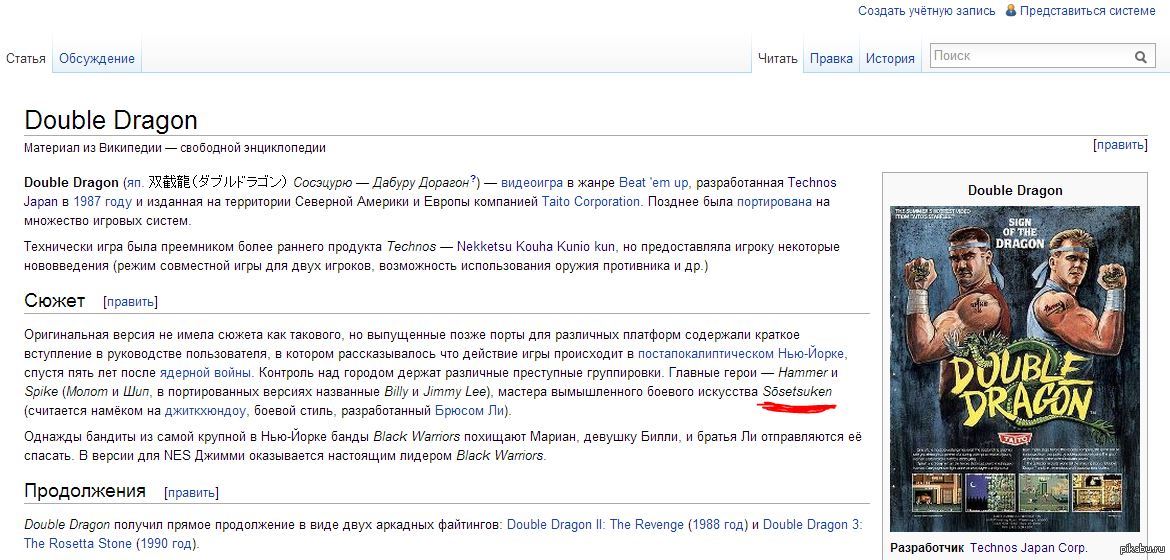
Task: Click the user icon beside Представиться системе
Action: tap(1010, 10)
